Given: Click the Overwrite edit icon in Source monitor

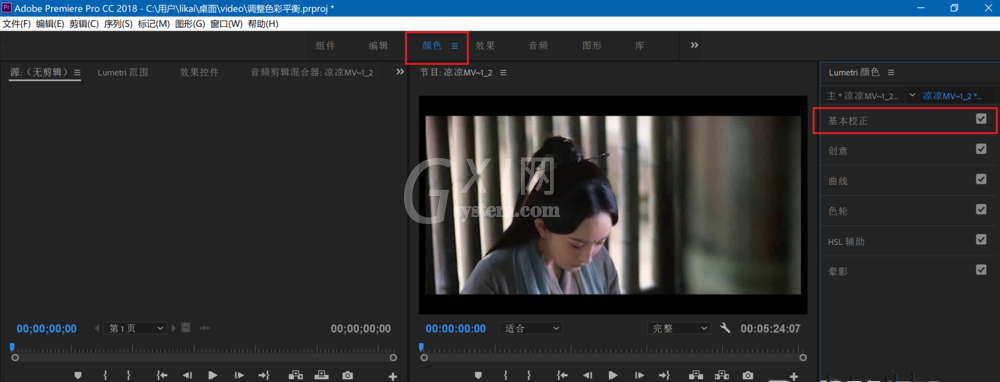Looking at the screenshot, I should [321, 376].
